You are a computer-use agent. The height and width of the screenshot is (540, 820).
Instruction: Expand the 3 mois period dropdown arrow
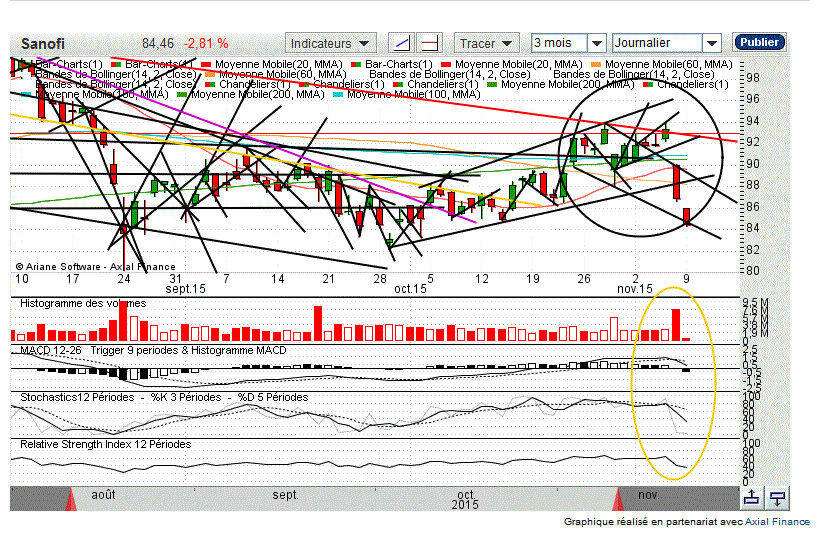coord(596,43)
